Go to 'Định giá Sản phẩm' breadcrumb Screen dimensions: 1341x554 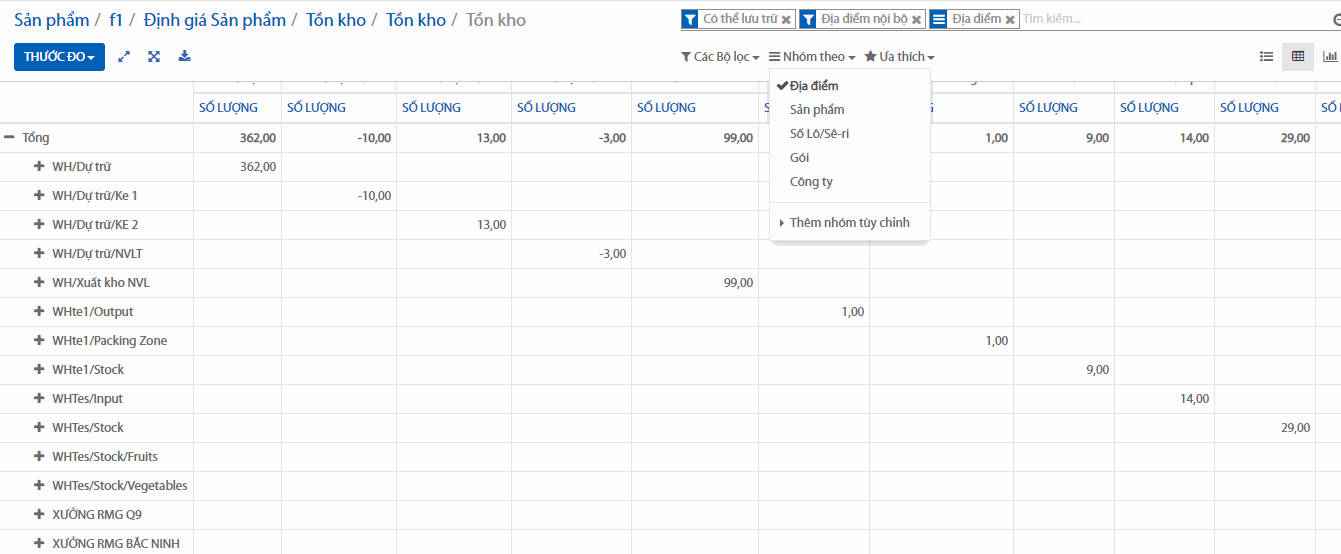tap(214, 20)
